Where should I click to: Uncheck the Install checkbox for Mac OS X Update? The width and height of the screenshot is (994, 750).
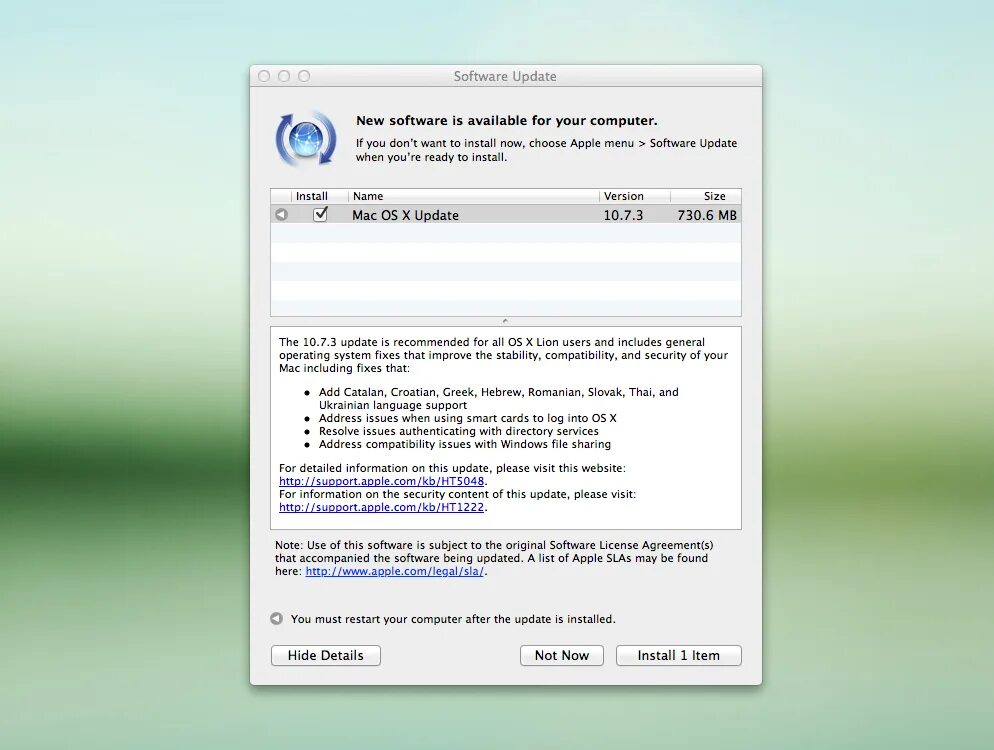point(321,214)
